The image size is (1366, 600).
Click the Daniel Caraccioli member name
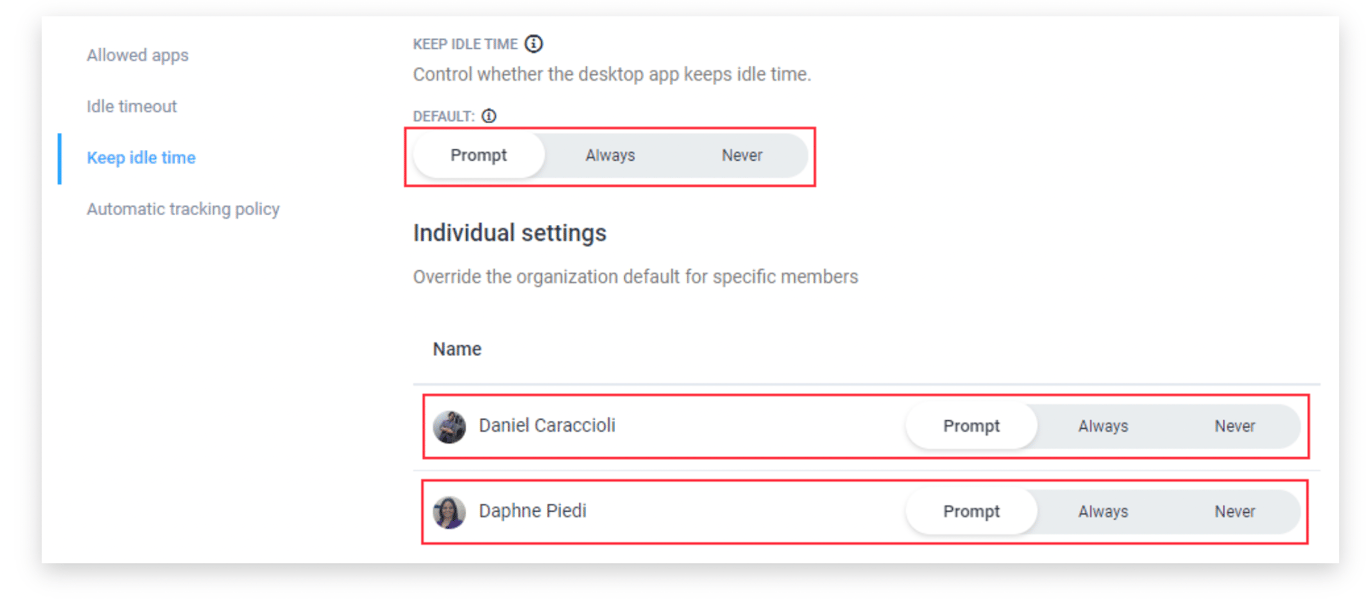coord(547,426)
